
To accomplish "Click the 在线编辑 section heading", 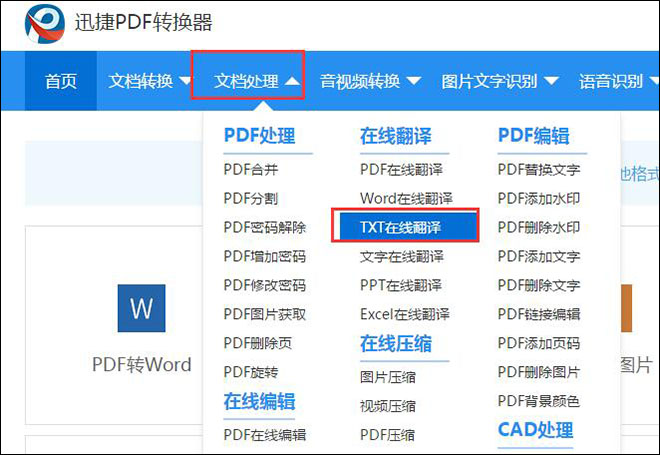I will (259, 401).
